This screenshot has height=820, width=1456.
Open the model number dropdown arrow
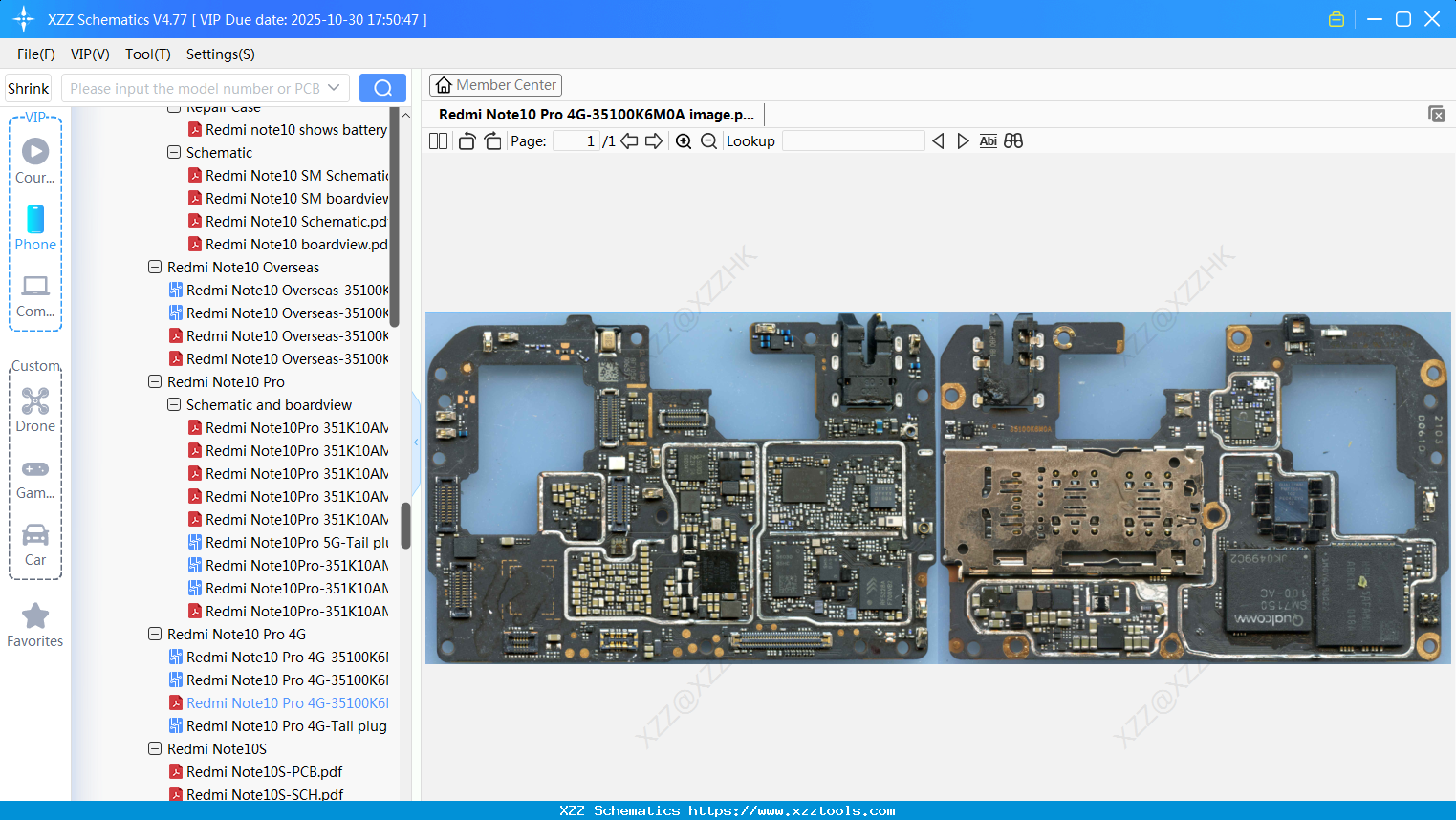(x=334, y=88)
